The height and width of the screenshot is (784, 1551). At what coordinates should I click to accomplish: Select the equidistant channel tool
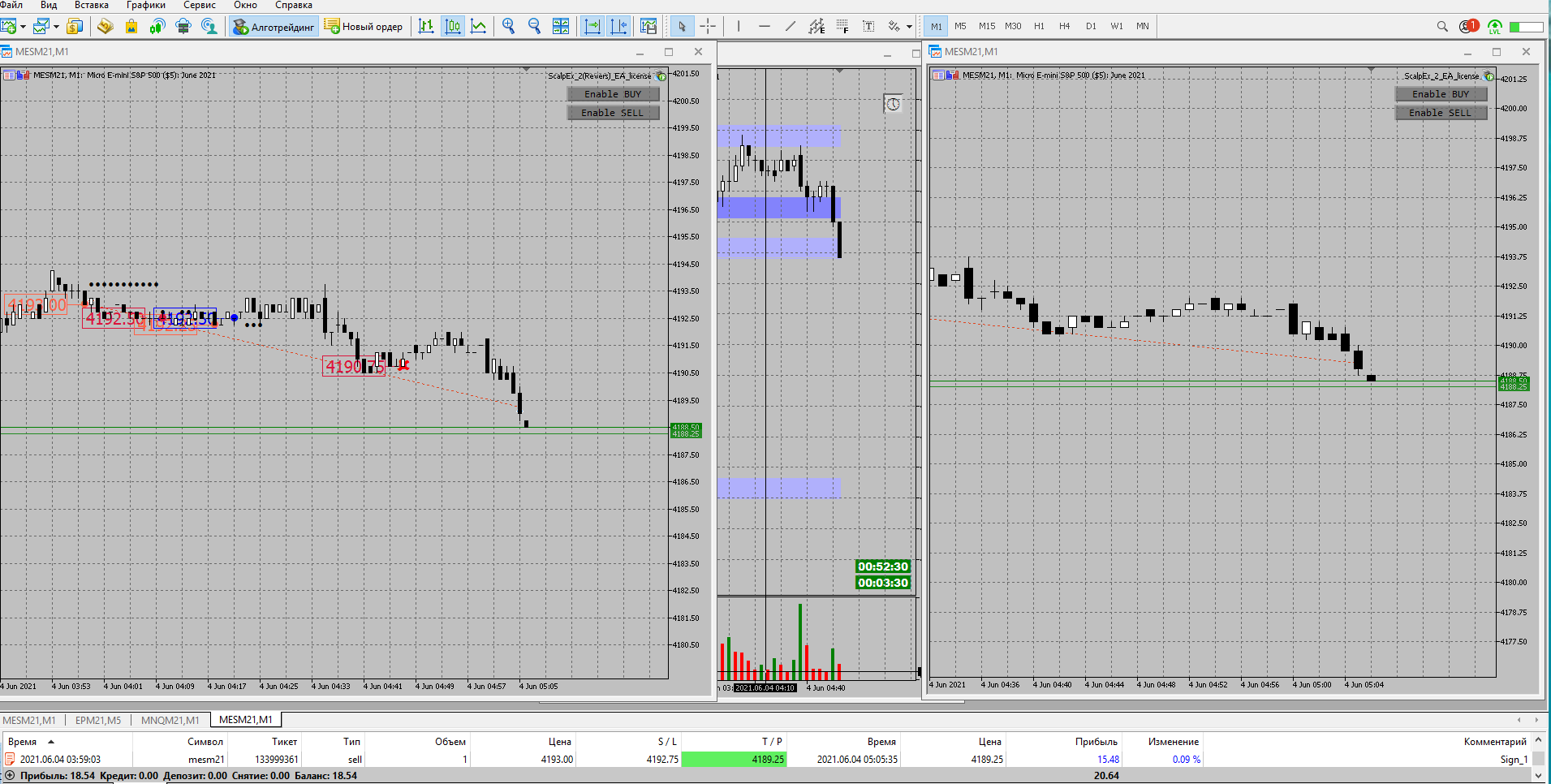pos(816,27)
